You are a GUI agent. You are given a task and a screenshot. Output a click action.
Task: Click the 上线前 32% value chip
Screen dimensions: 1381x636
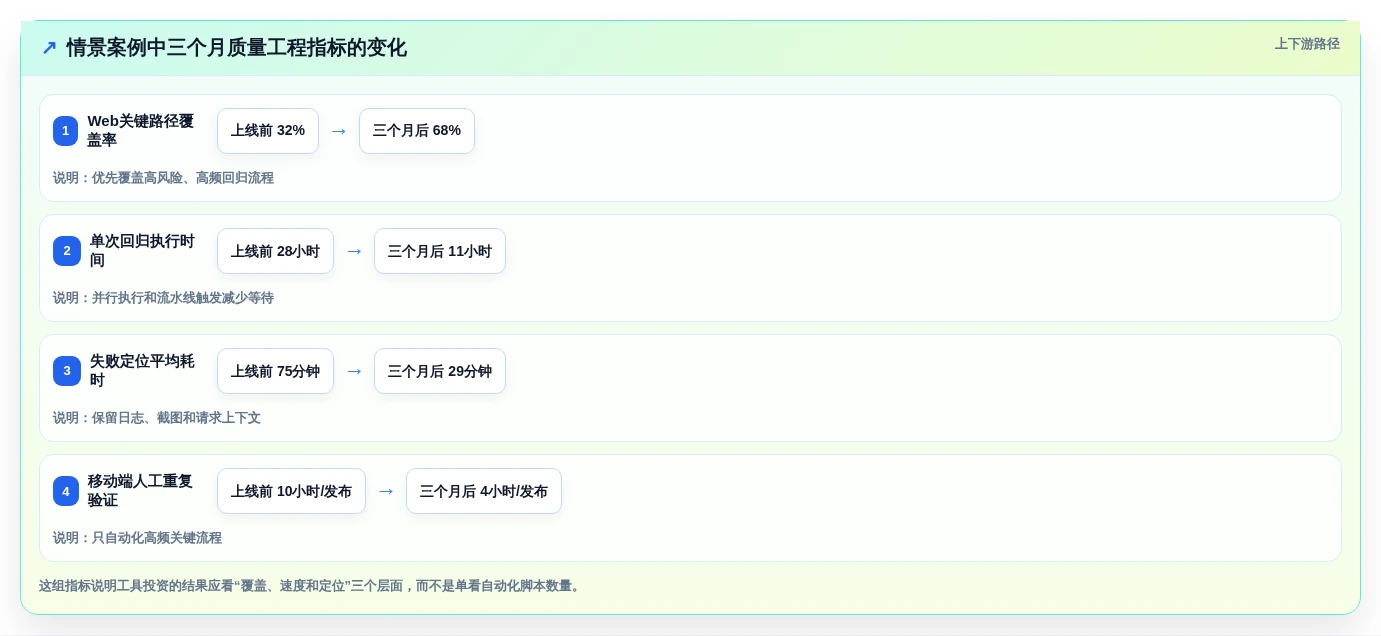tap(268, 131)
